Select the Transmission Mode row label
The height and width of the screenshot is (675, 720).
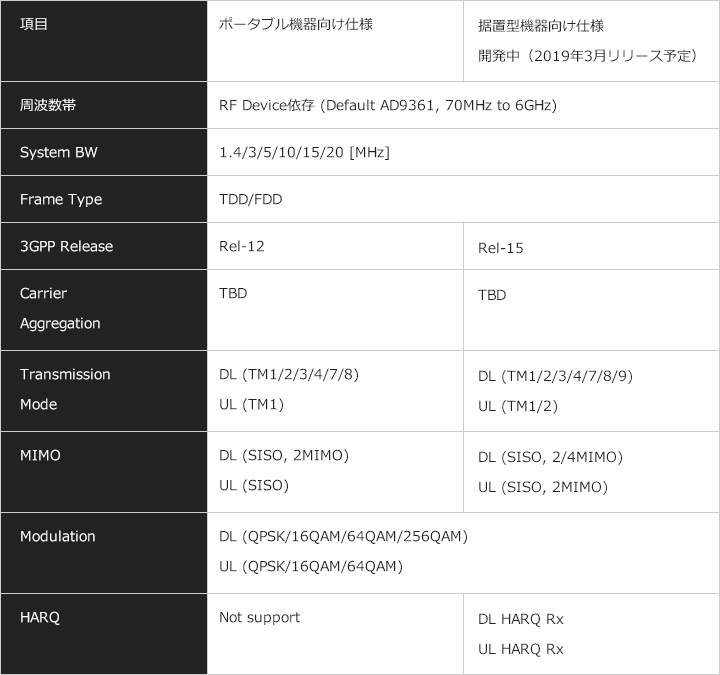point(104,391)
